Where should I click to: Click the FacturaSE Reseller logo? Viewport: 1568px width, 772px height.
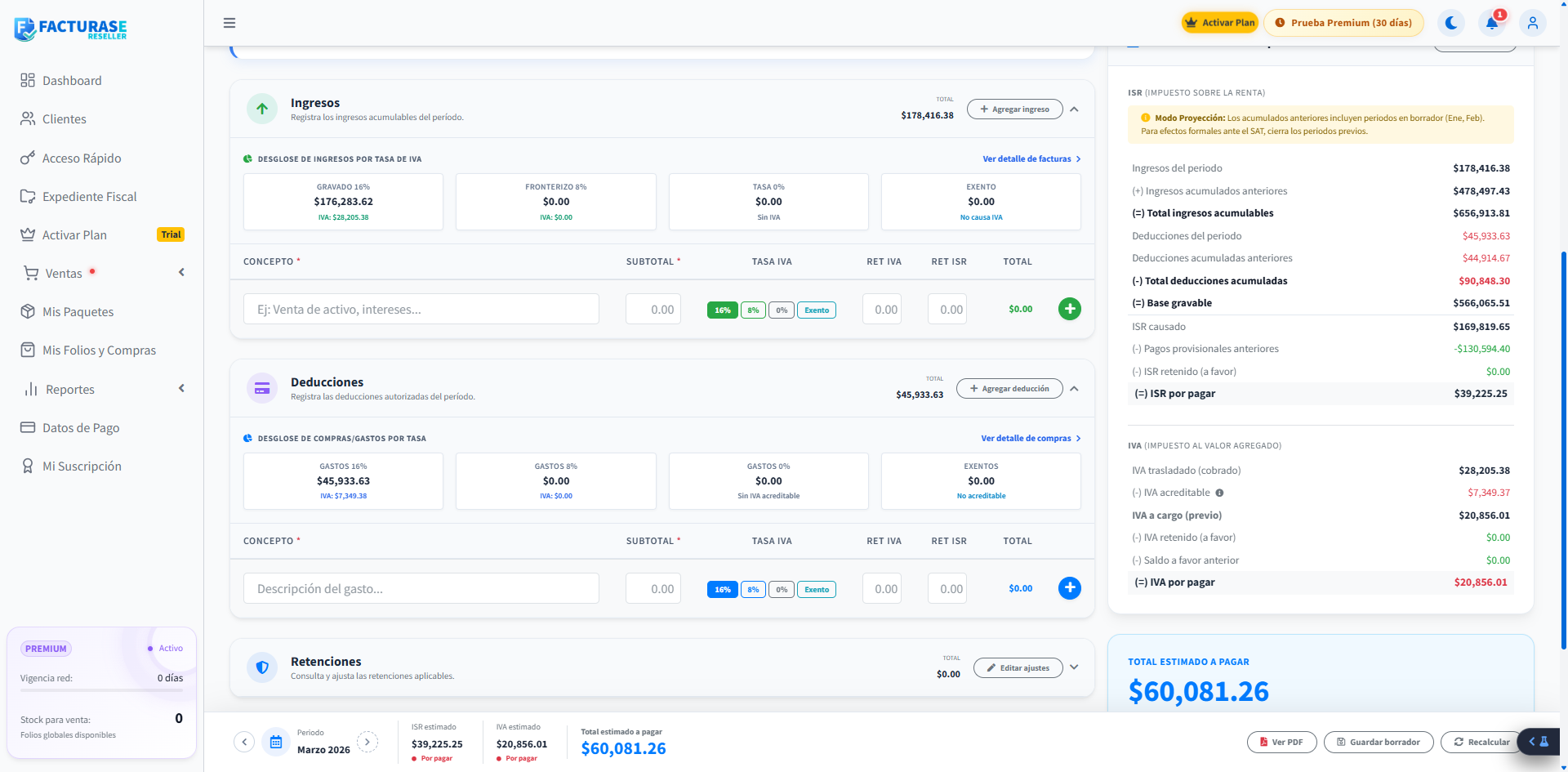[71, 29]
